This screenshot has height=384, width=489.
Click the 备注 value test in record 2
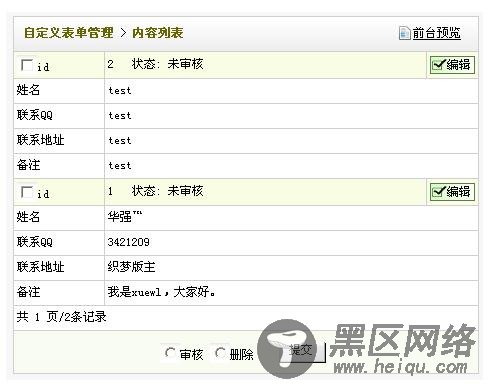click(x=120, y=165)
